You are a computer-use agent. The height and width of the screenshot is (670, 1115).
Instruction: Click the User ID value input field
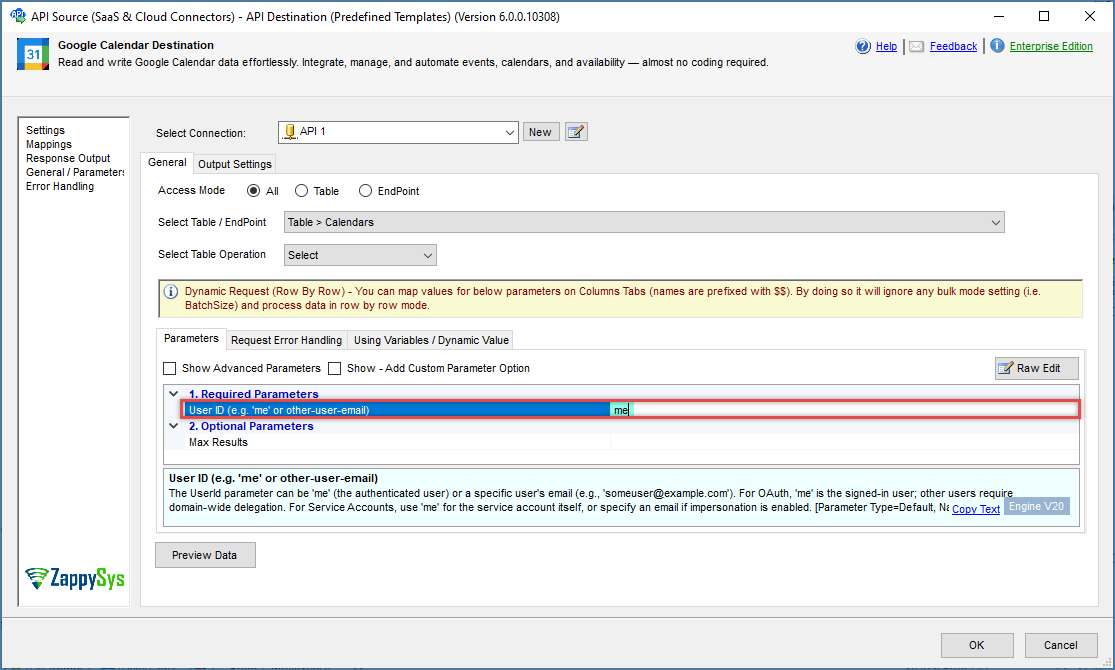point(850,410)
